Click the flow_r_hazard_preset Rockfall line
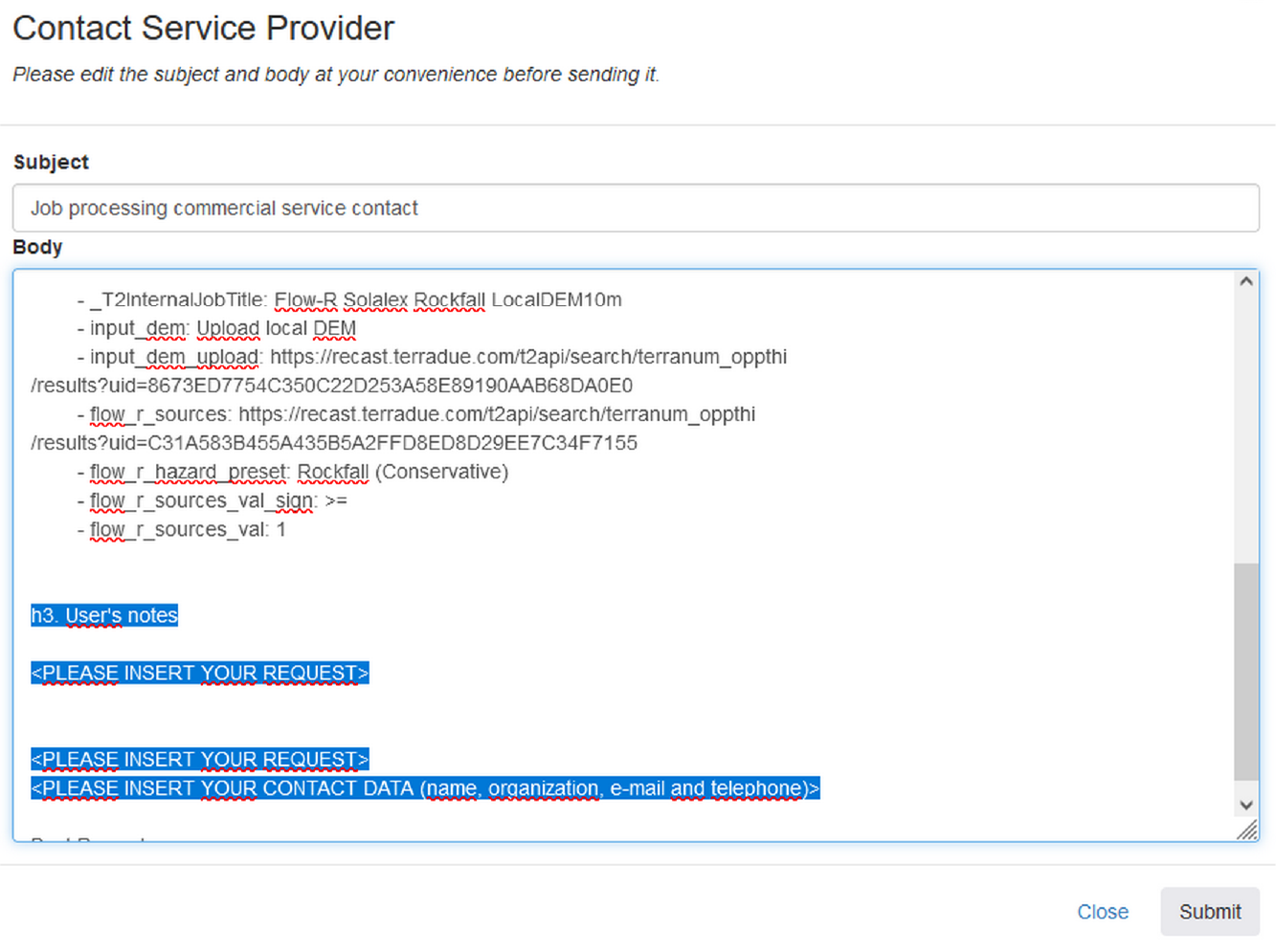 click(x=293, y=472)
